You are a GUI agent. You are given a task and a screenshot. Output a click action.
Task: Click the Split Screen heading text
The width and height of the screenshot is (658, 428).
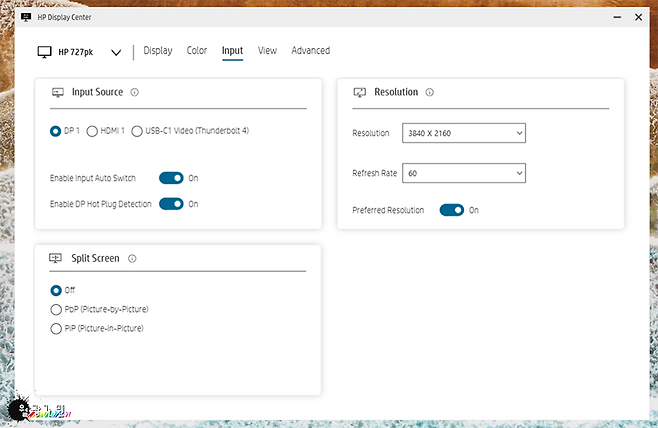pos(95,258)
